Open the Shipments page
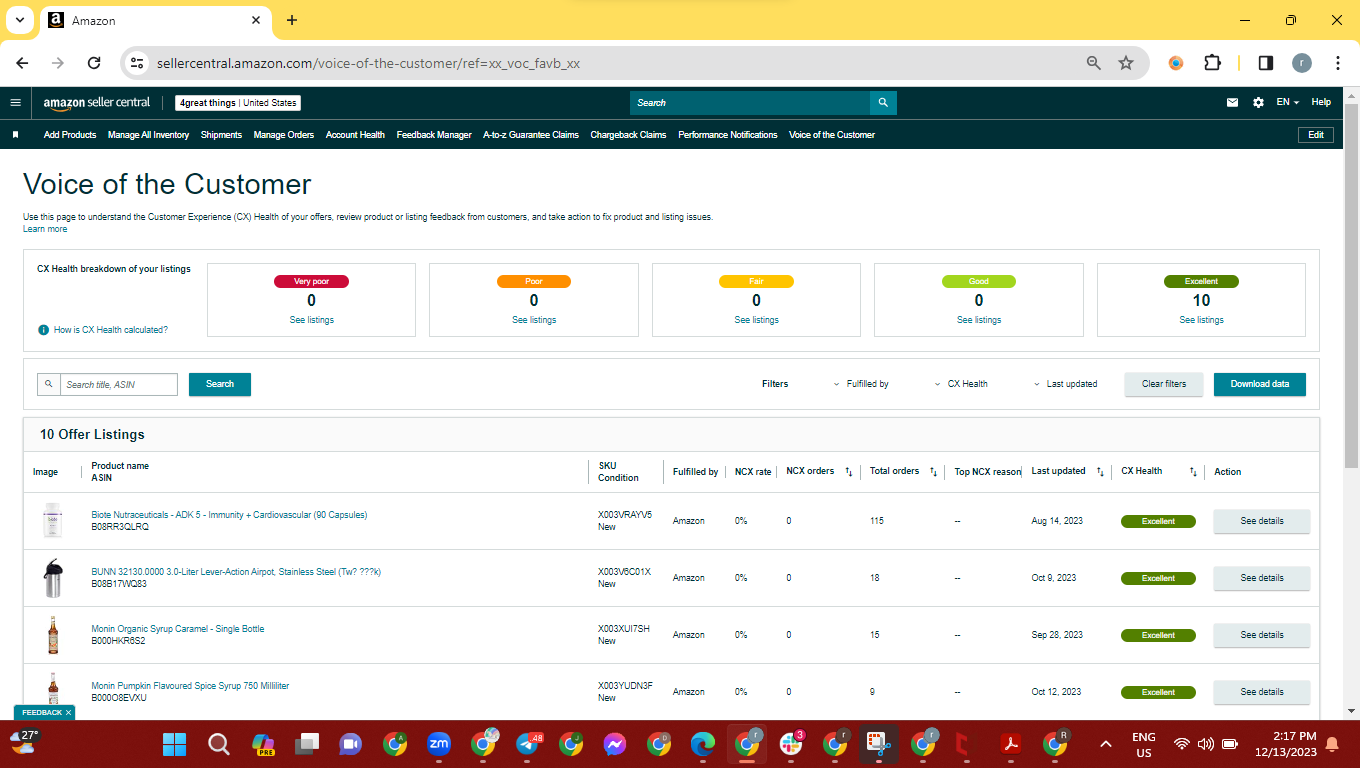The width and height of the screenshot is (1360, 768). pyautogui.click(x=221, y=135)
